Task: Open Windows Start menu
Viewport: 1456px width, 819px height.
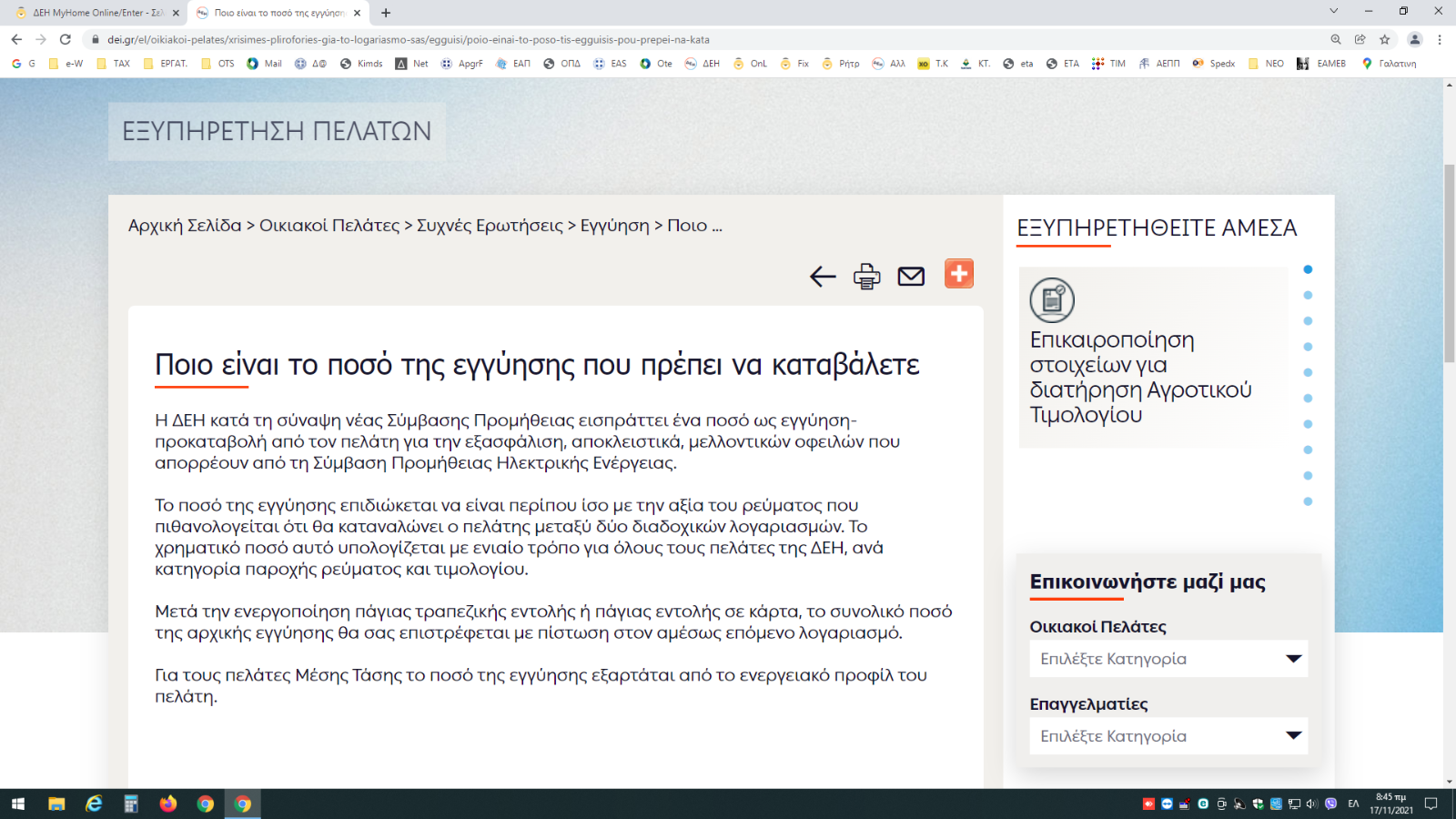Action: [18, 804]
